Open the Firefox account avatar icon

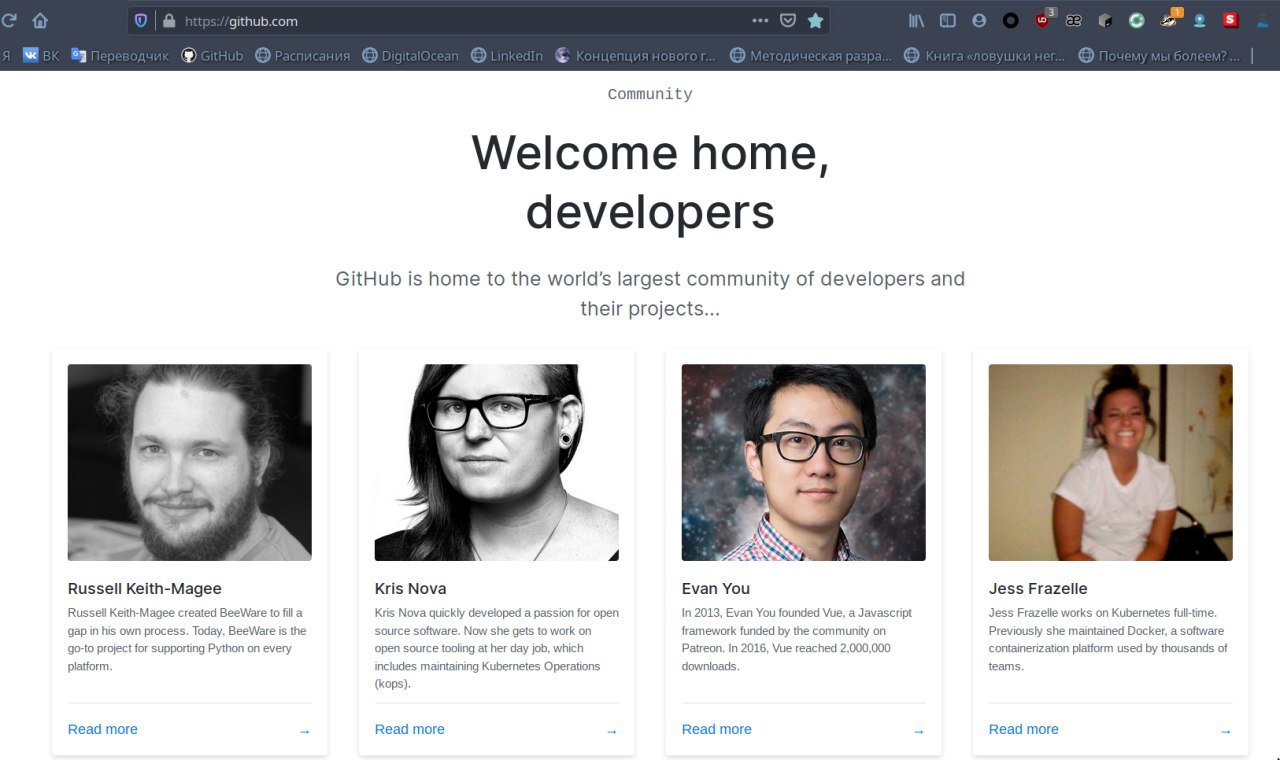(979, 20)
